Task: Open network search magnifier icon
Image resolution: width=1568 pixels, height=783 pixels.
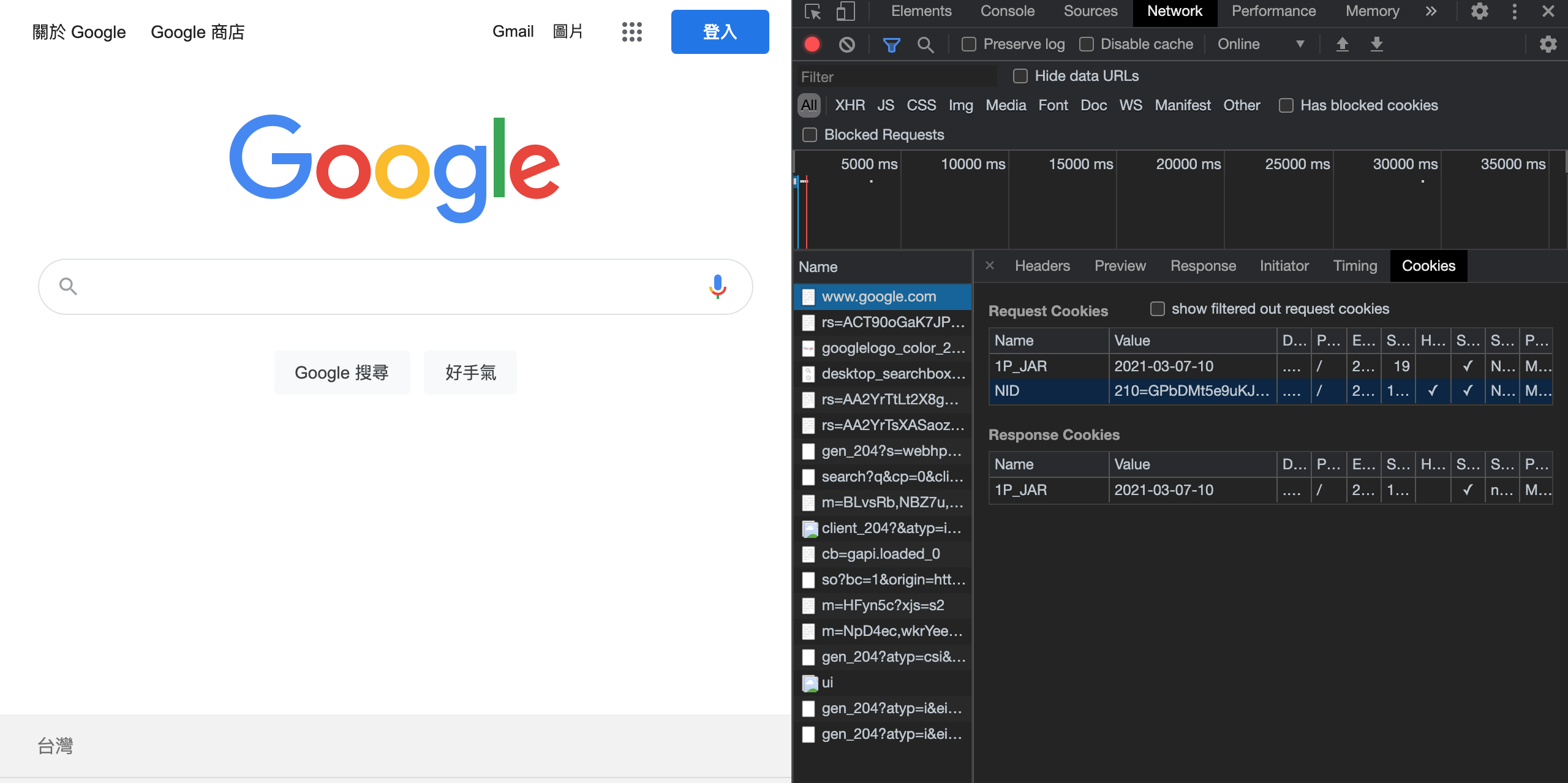Action: [925, 44]
